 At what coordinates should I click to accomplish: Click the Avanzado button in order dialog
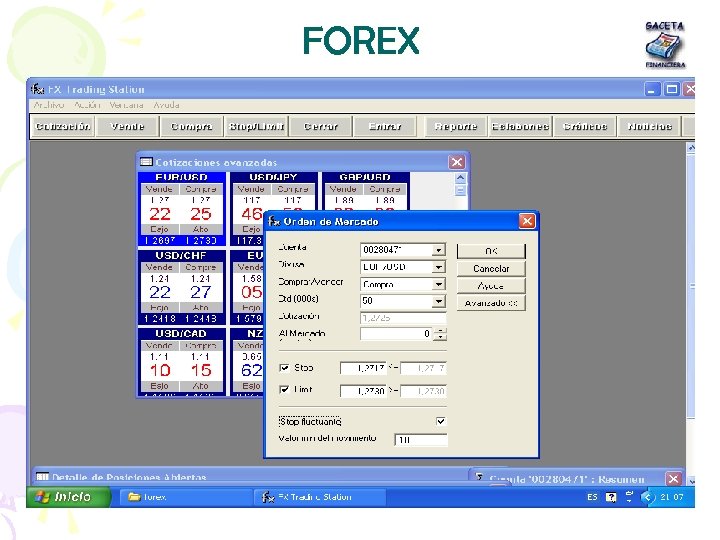click(x=491, y=303)
